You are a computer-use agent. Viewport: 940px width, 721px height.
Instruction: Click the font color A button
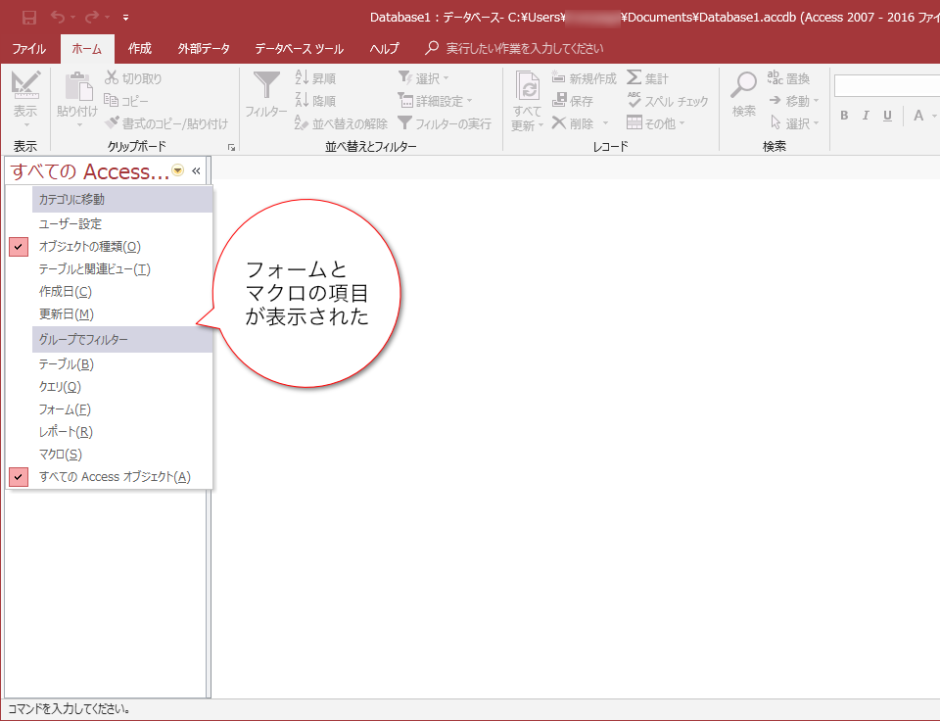tap(918, 116)
